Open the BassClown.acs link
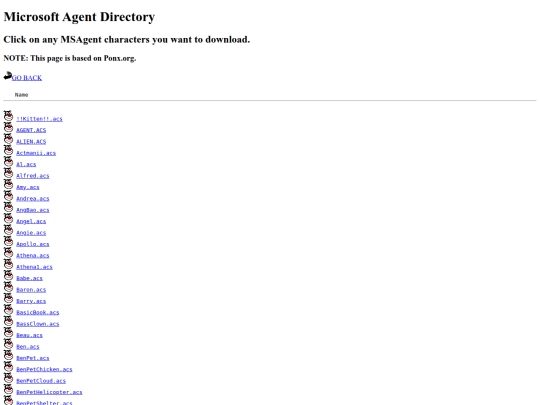The height and width of the screenshot is (405, 540). pos(38,324)
